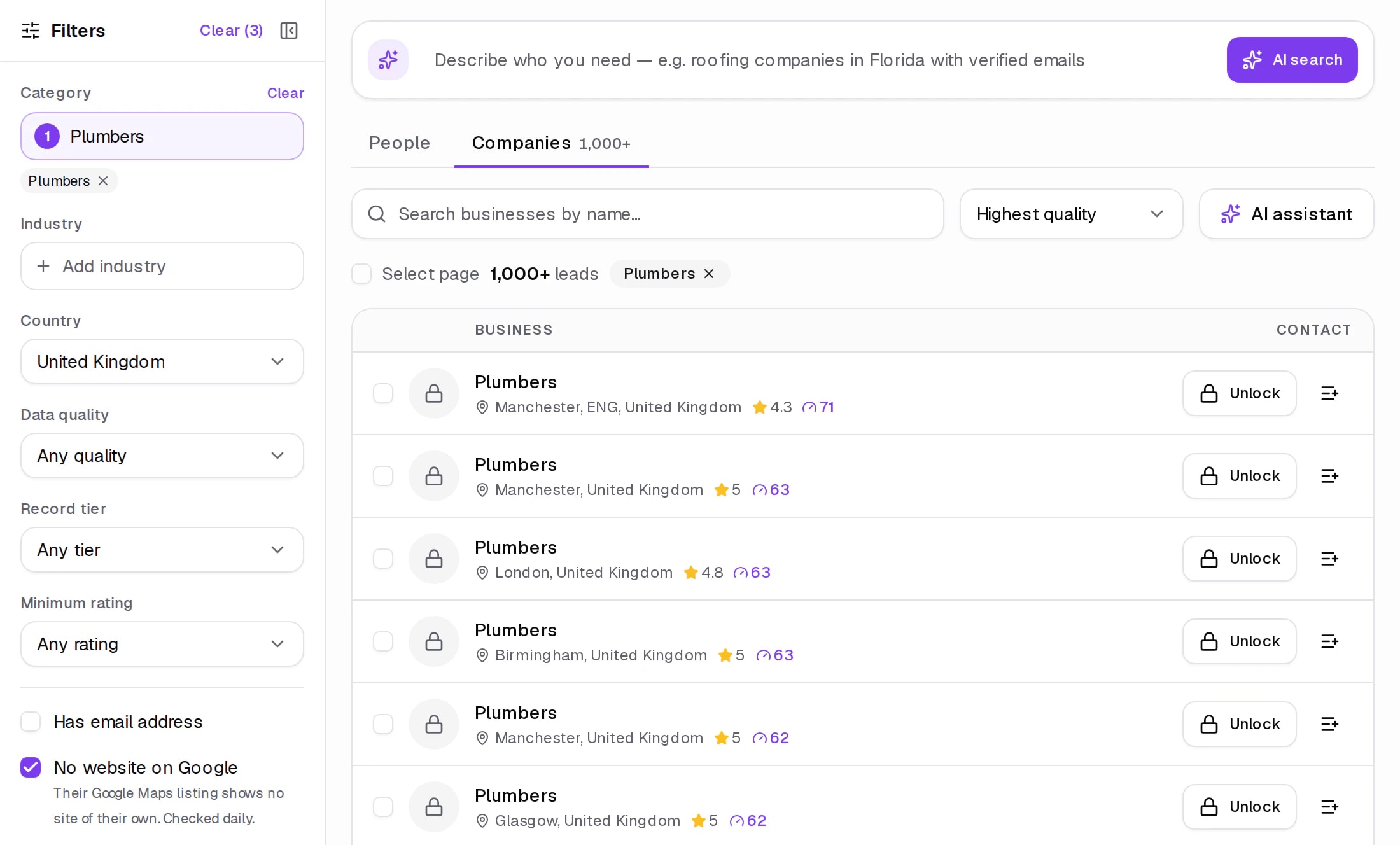Open the Record tier Any tier dropdown
Screen dimensions: 1400x845
click(162, 550)
